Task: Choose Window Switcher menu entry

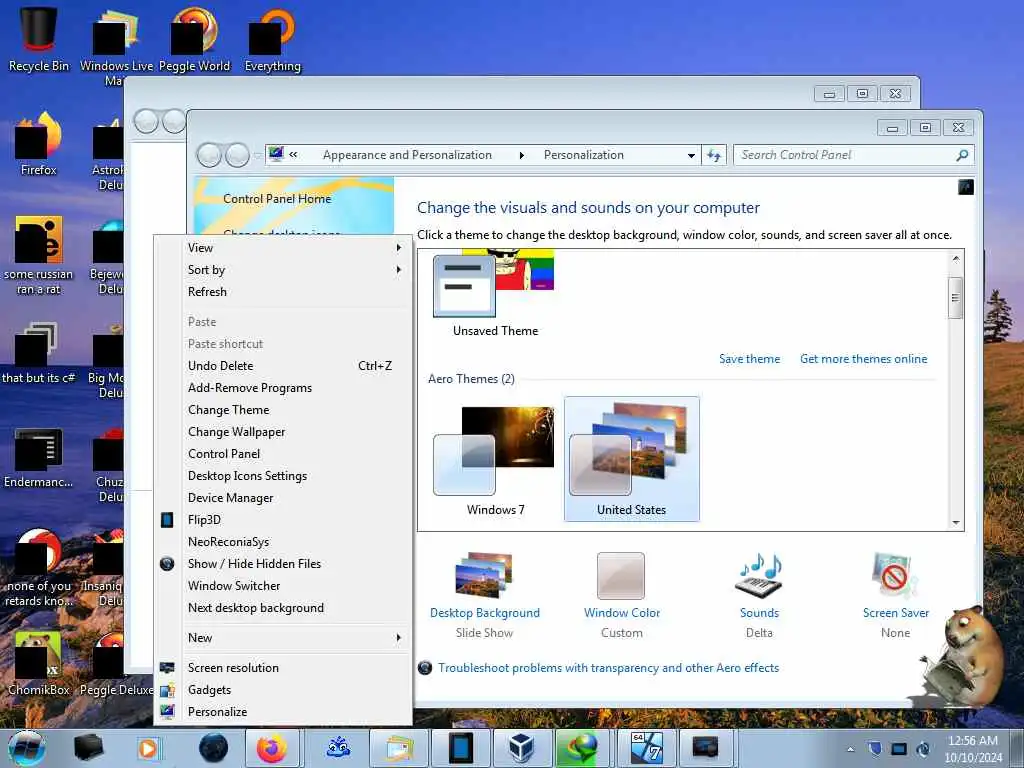Action: [283, 586]
